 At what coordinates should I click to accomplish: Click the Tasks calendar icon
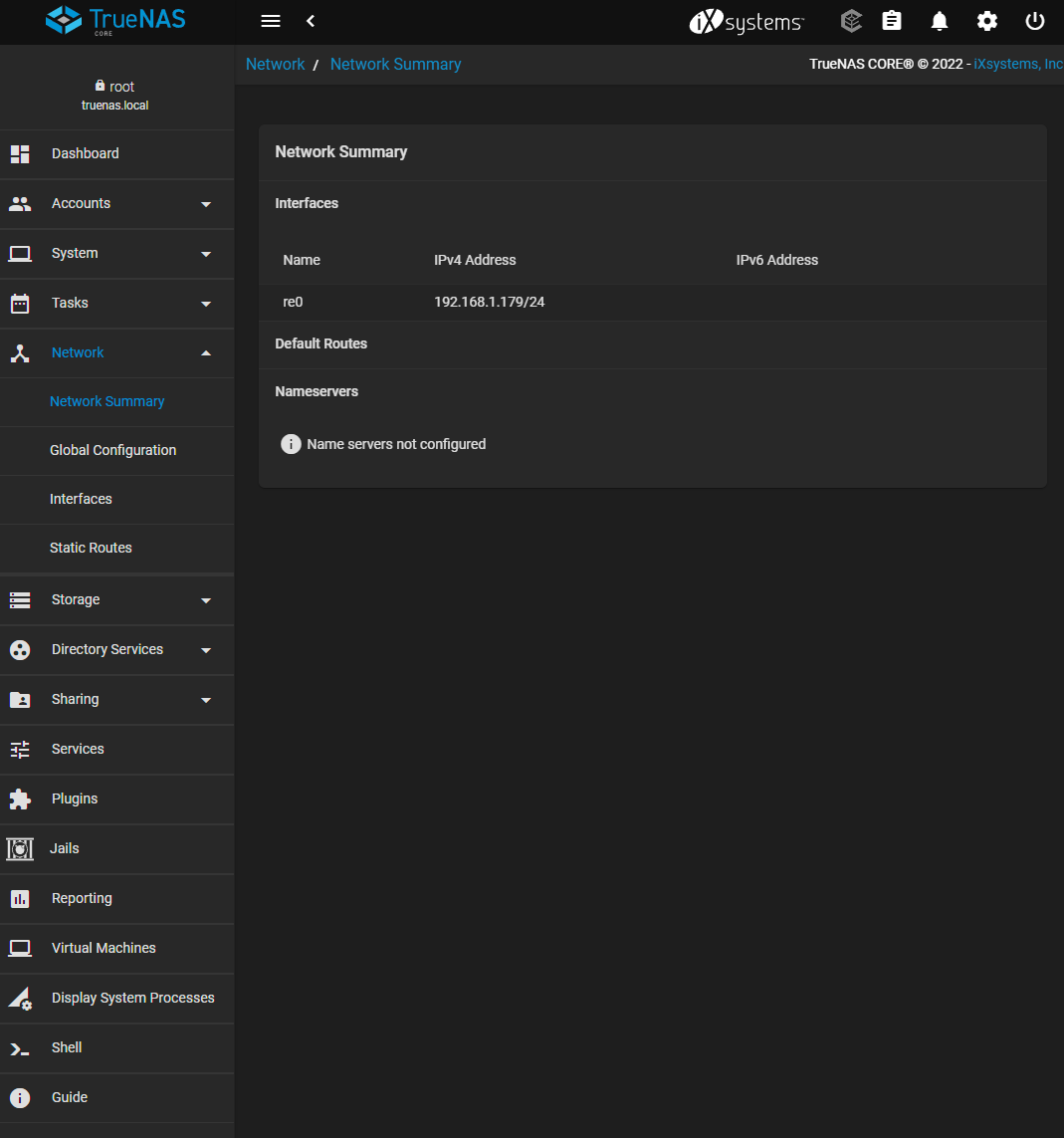point(20,304)
